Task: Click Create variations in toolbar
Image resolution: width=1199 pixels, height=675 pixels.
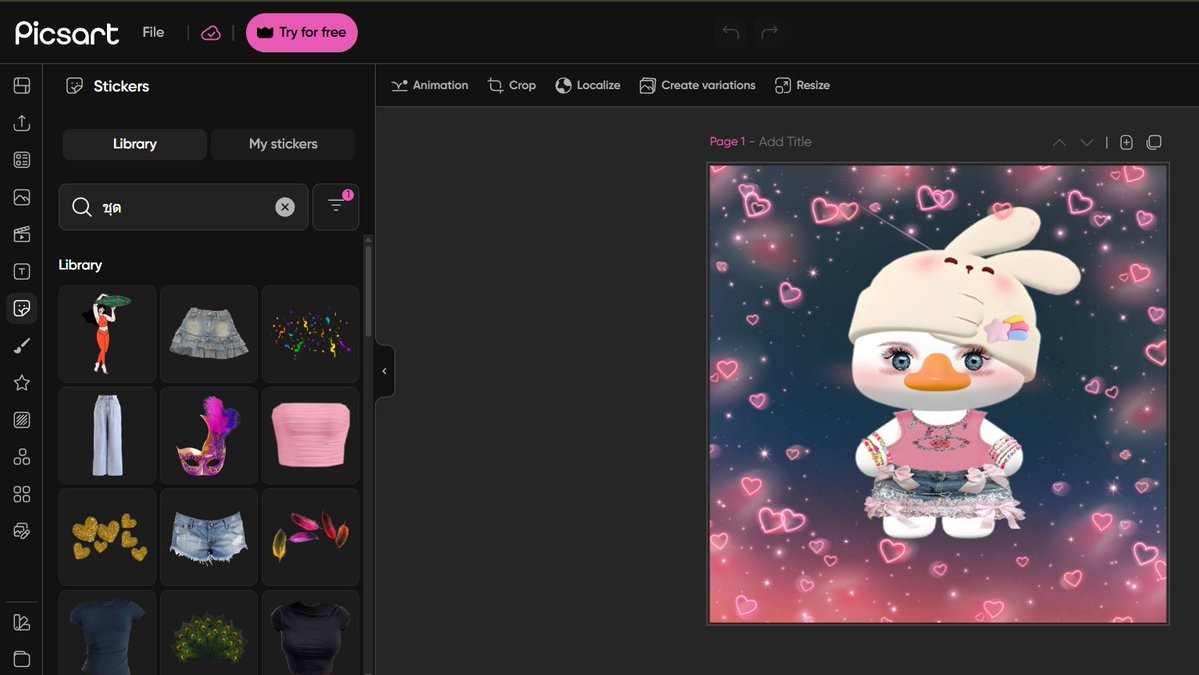Action: click(x=697, y=85)
